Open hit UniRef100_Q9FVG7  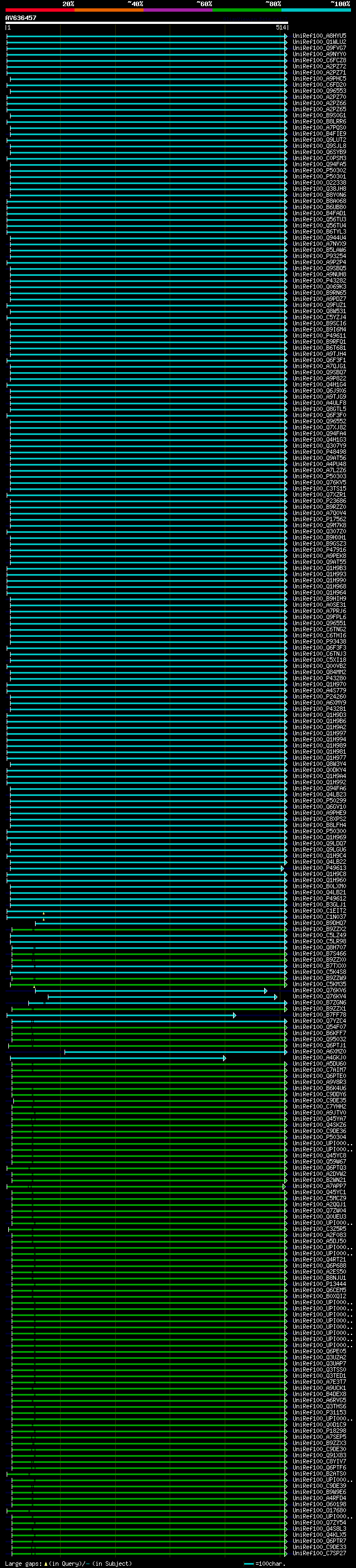319,48
